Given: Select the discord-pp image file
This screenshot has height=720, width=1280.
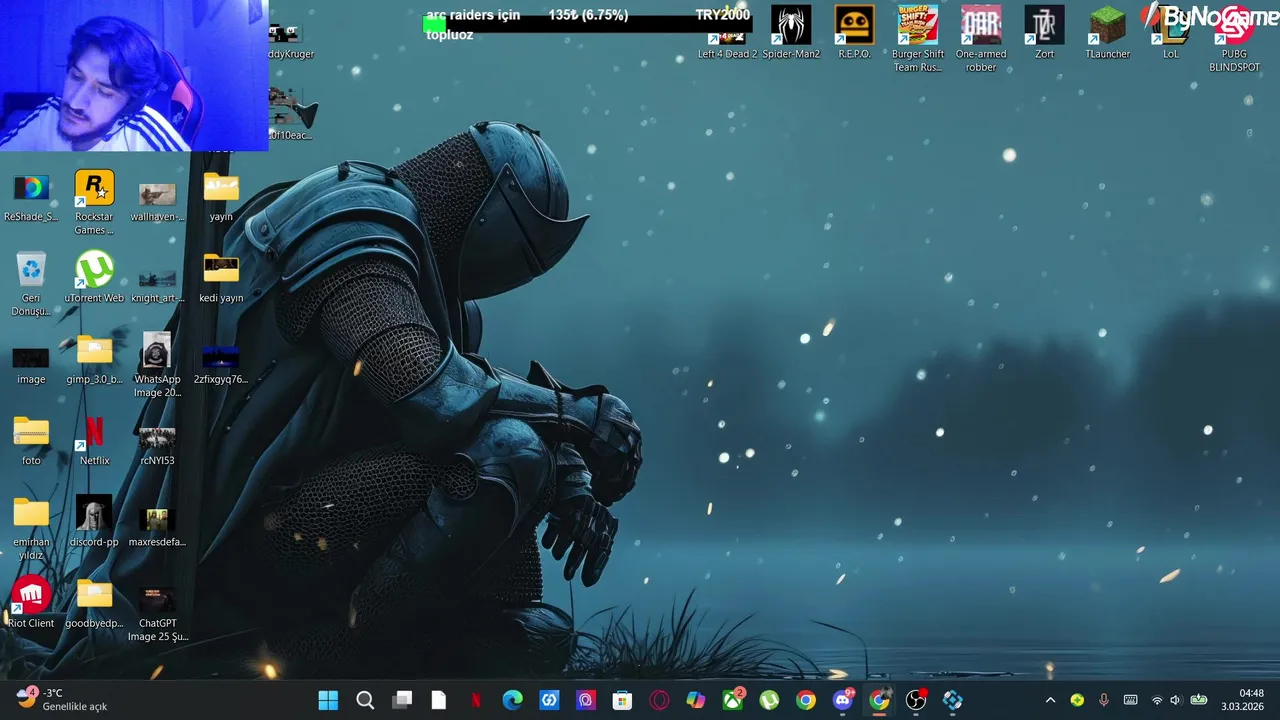Looking at the screenshot, I should click(x=94, y=522).
